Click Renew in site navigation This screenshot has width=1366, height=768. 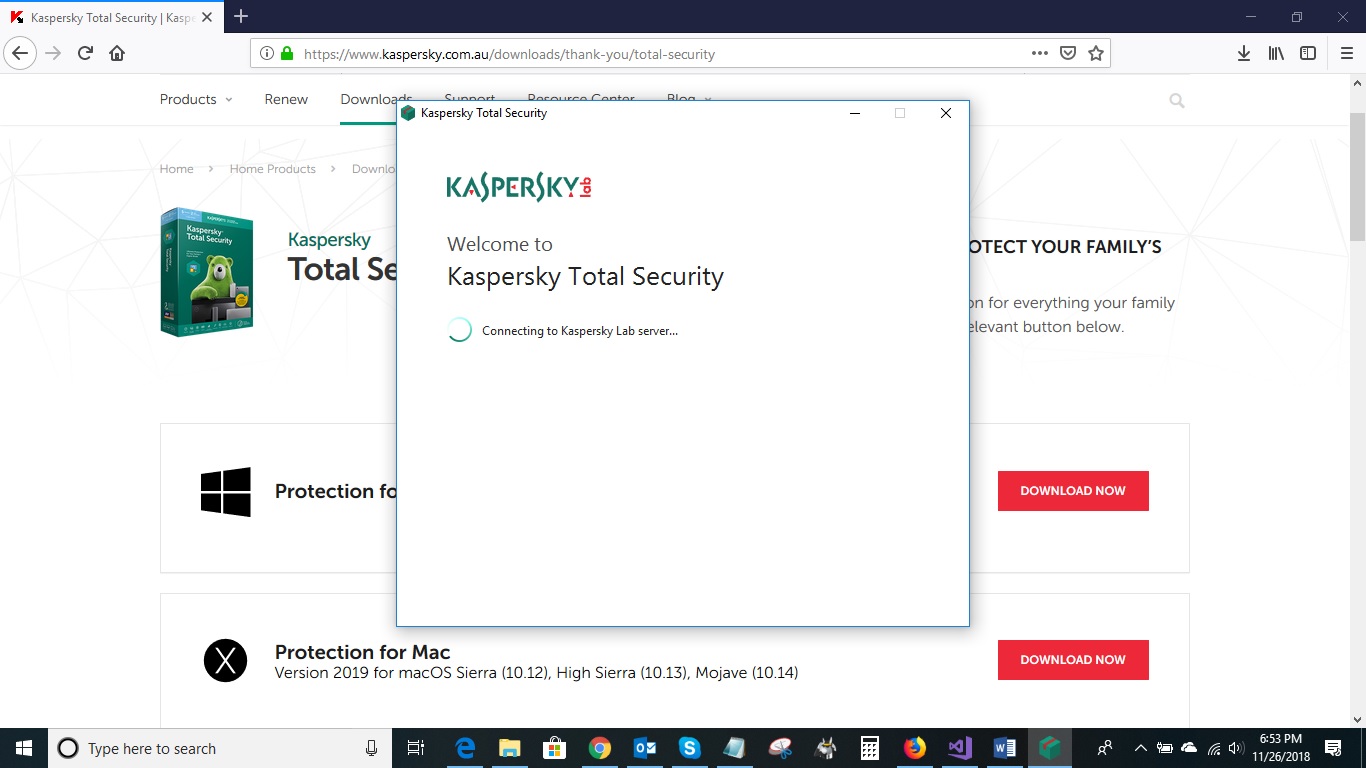(286, 99)
